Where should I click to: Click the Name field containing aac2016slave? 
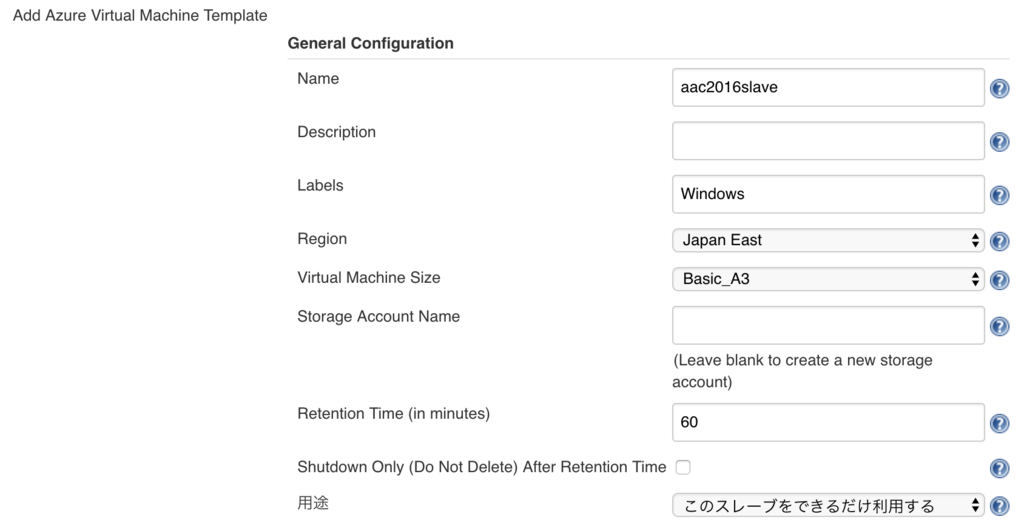[x=828, y=88]
